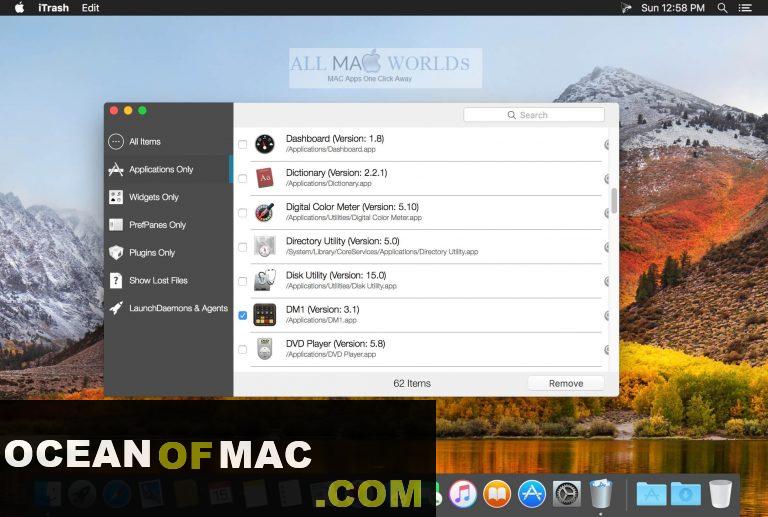Click the Disk Utility app icon

tap(264, 281)
